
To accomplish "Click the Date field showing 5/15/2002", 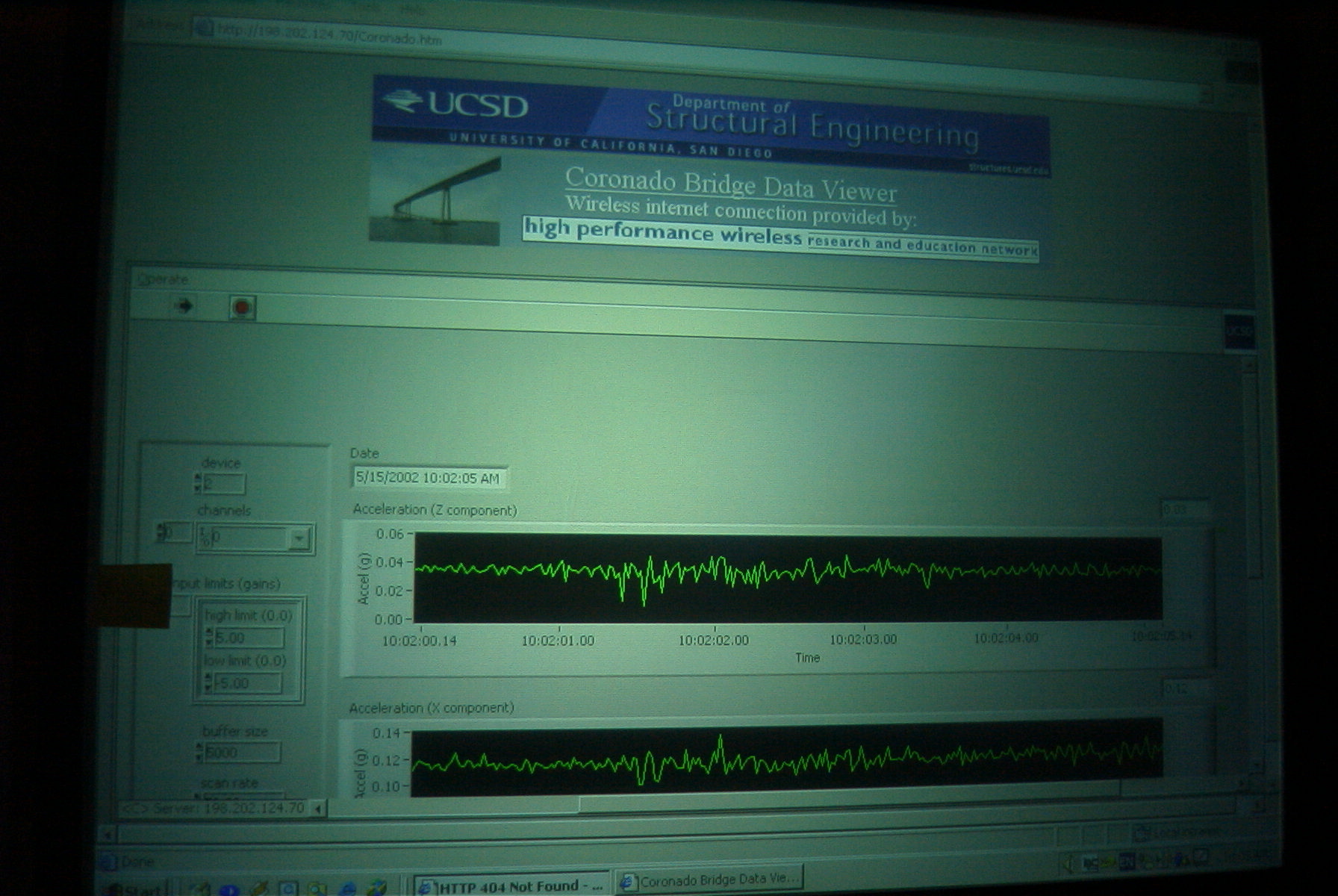I will (429, 478).
